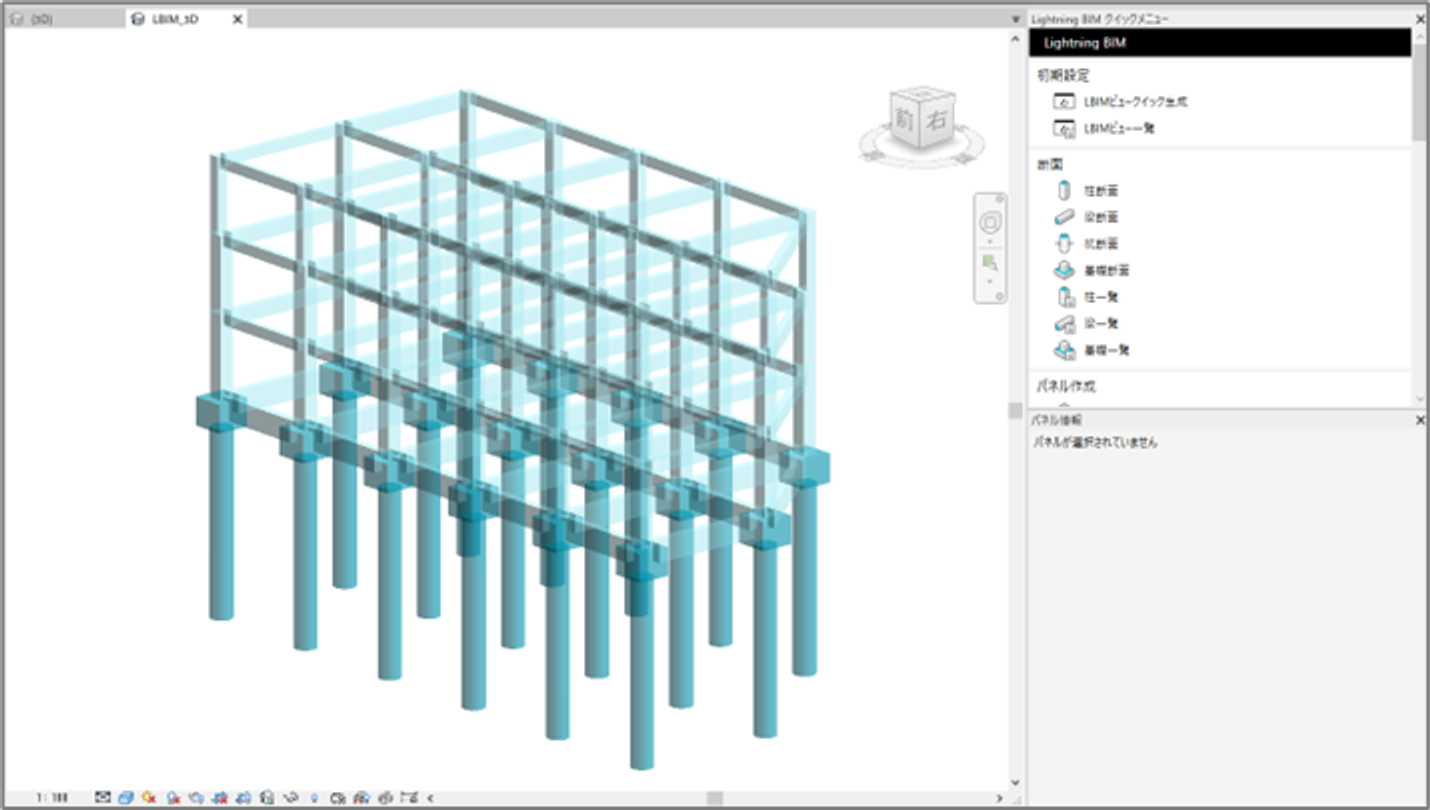
Task: Expand the zoom options arrow on navigation bar
Action: [990, 281]
